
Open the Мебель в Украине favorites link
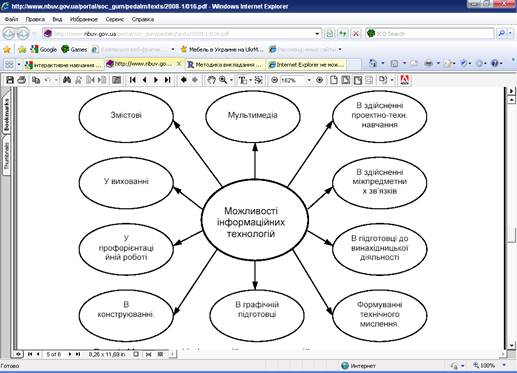point(222,49)
